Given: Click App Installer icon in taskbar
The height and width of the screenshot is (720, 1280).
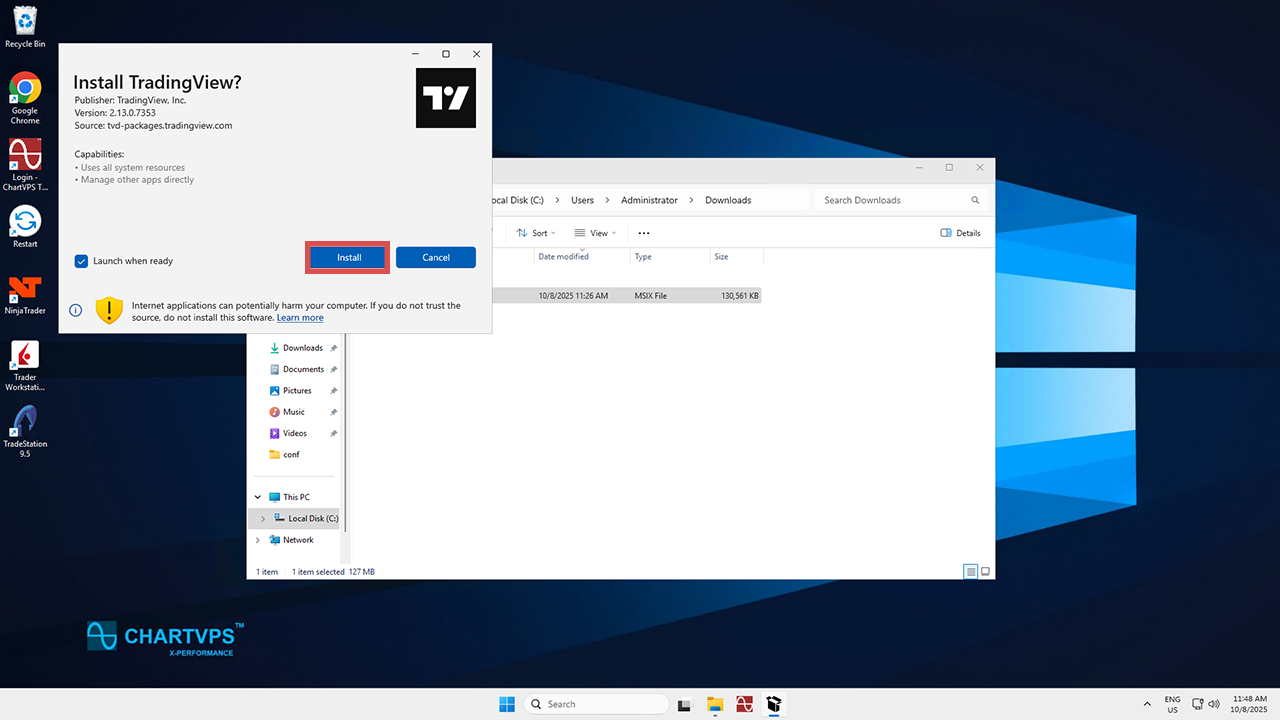Looking at the screenshot, I should point(773,704).
